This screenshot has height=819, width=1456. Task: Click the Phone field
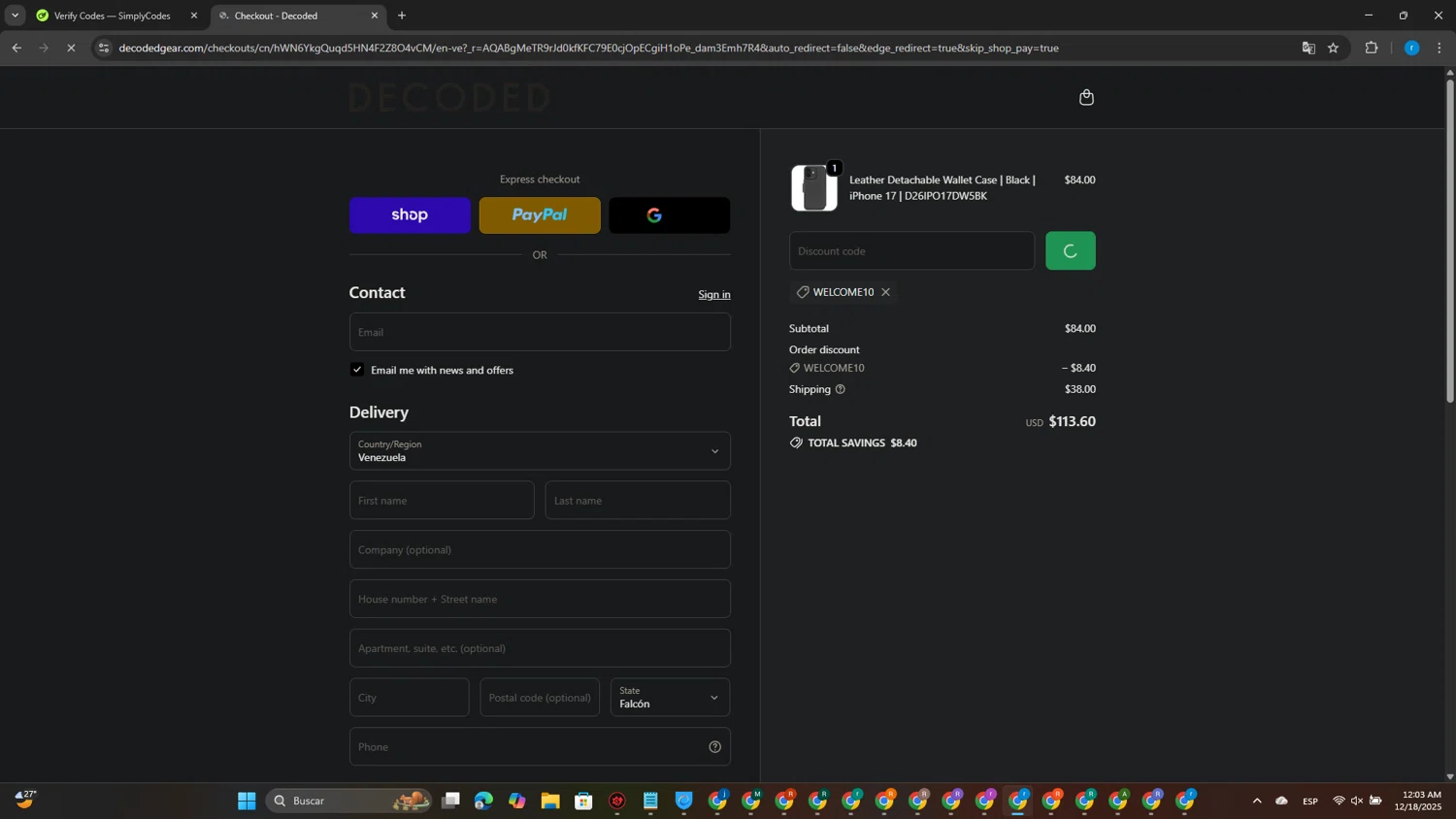pos(540,747)
